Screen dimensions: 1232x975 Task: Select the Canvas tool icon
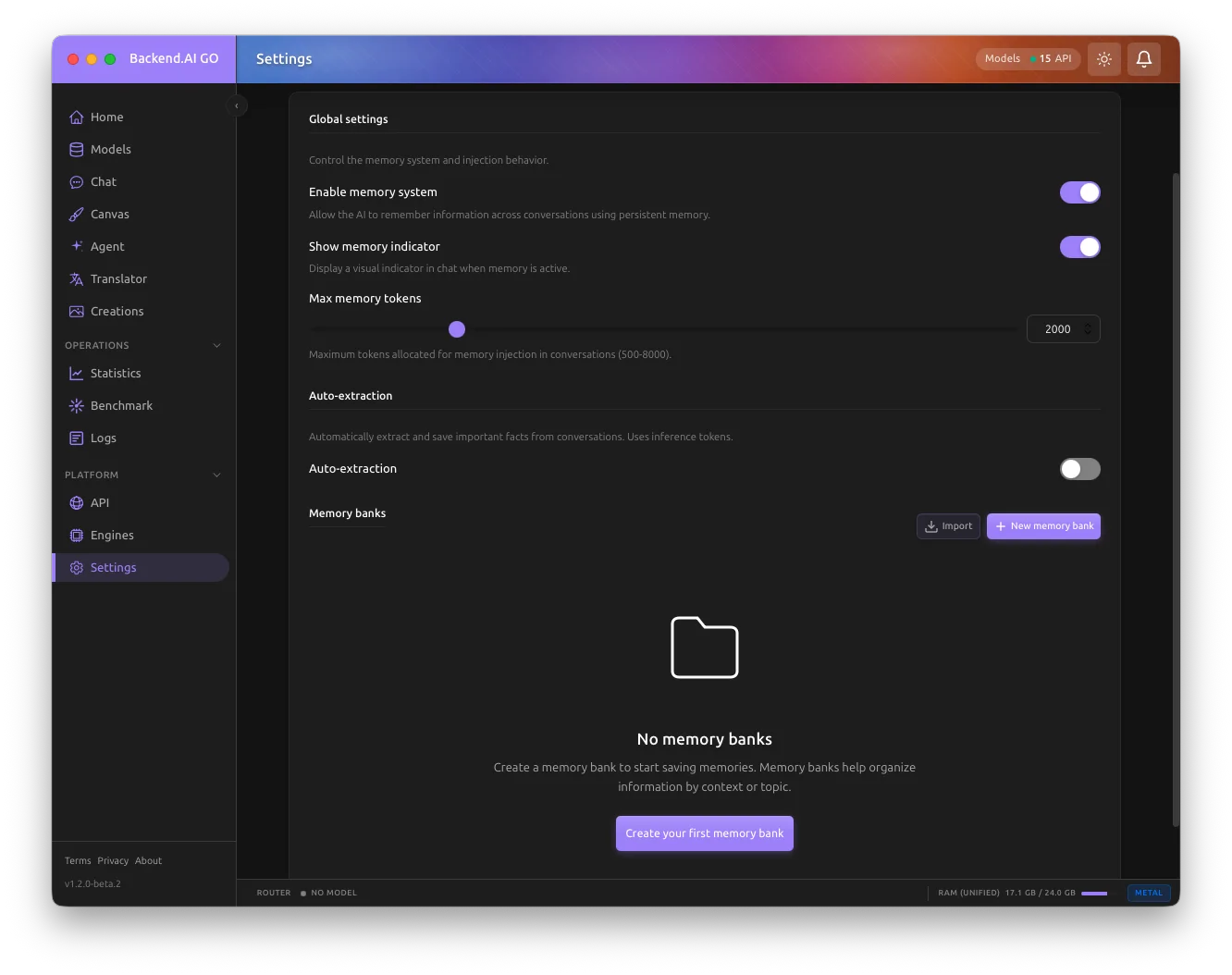click(76, 214)
